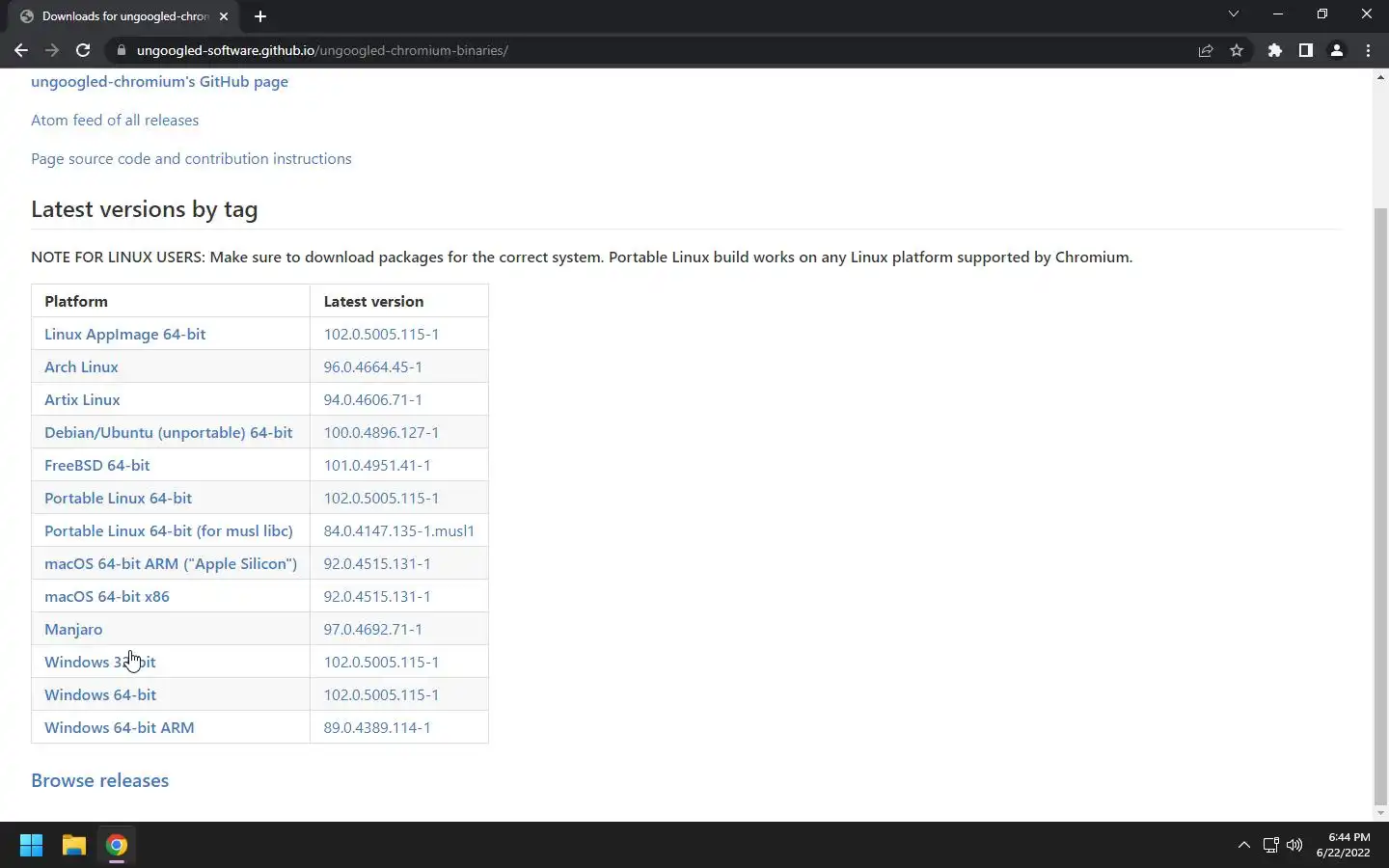Reload the current page

point(83,50)
